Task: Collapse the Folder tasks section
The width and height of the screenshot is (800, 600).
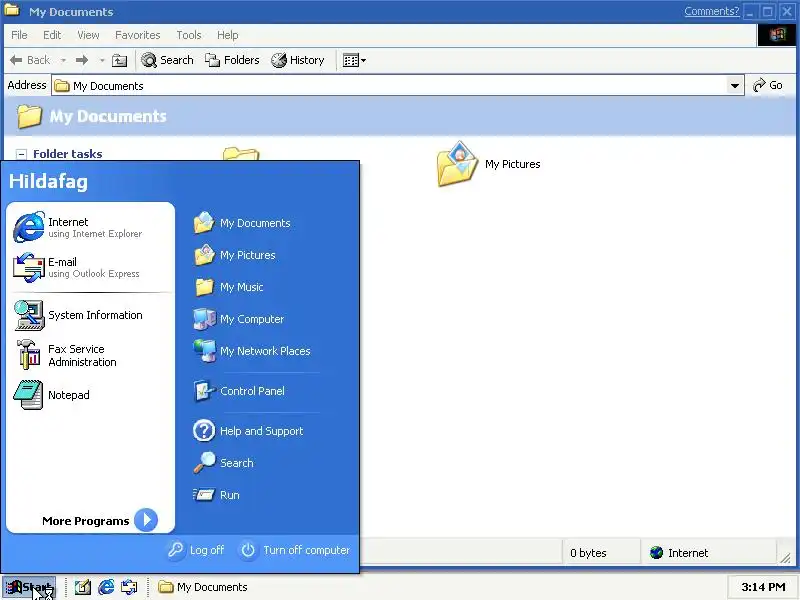Action: pyautogui.click(x=21, y=154)
